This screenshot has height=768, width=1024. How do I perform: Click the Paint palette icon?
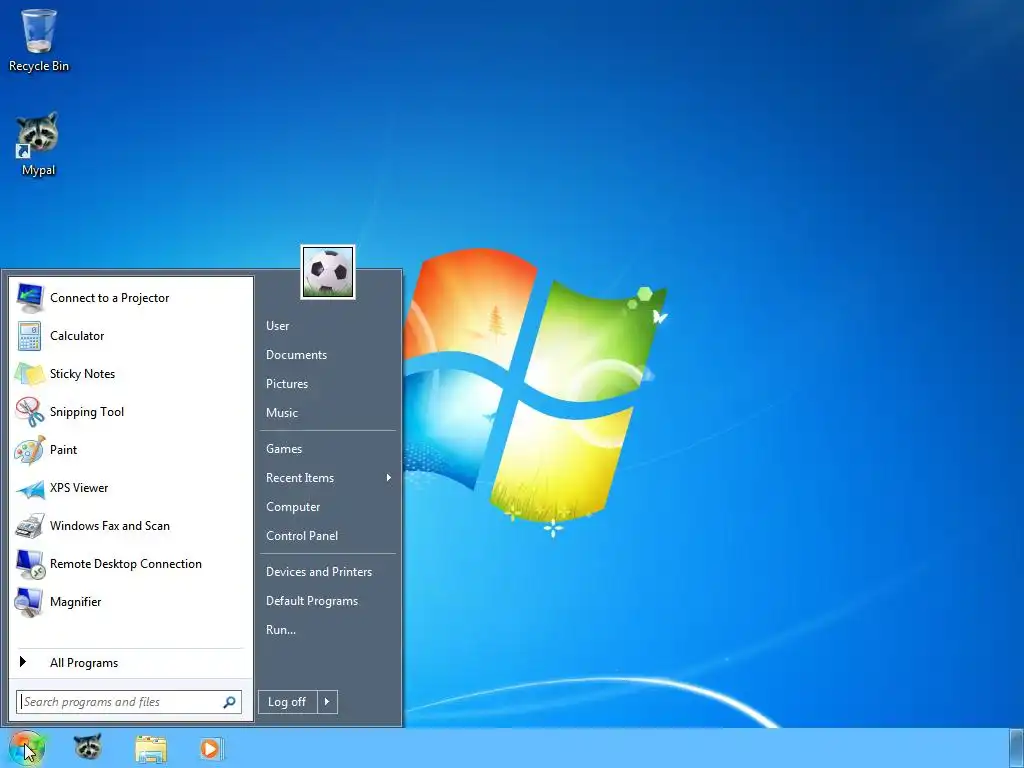tap(30, 450)
